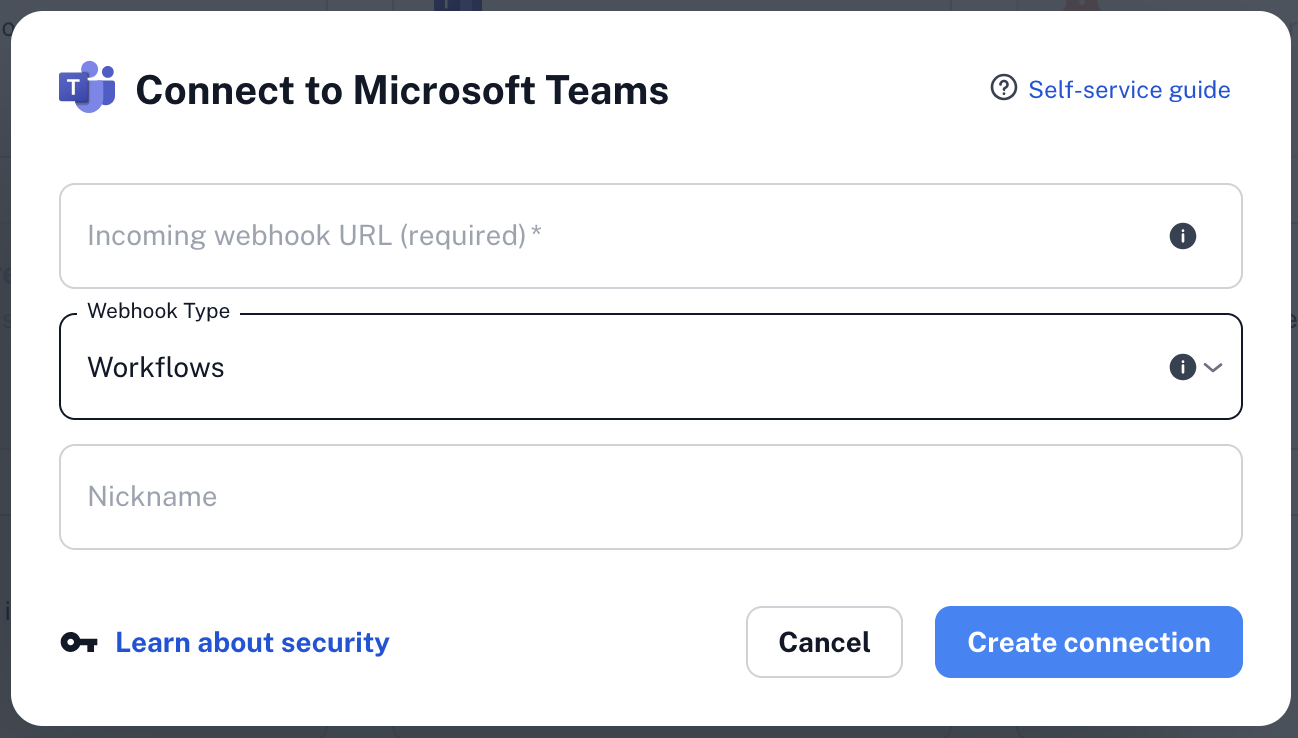Click the Connect to Microsoft Teams title
The image size is (1298, 738).
pos(402,90)
